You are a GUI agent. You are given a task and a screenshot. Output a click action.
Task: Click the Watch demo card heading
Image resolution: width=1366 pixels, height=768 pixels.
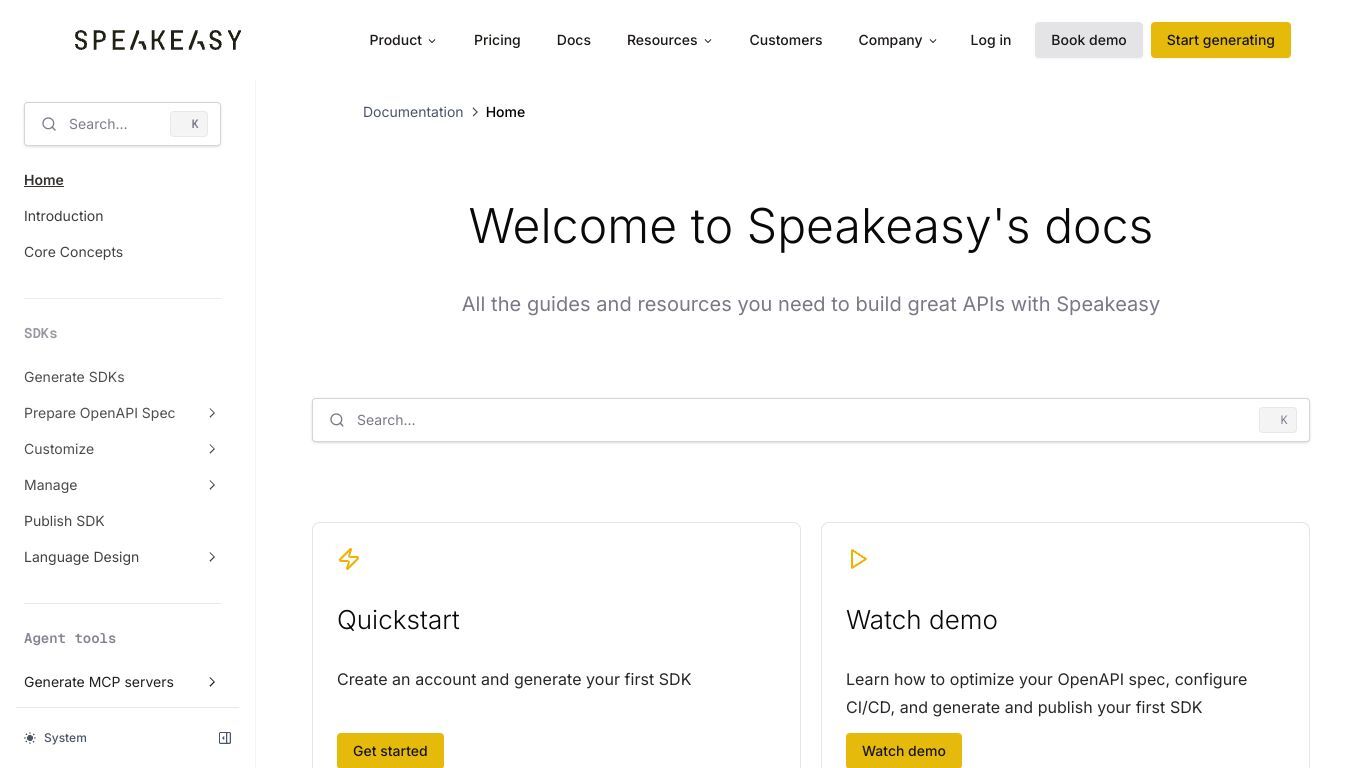921,620
